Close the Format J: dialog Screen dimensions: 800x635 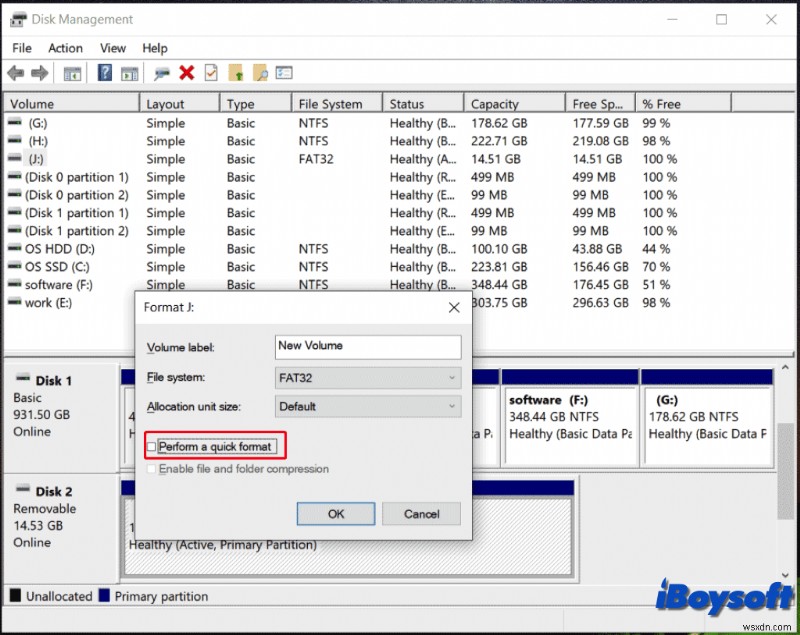[x=454, y=308]
